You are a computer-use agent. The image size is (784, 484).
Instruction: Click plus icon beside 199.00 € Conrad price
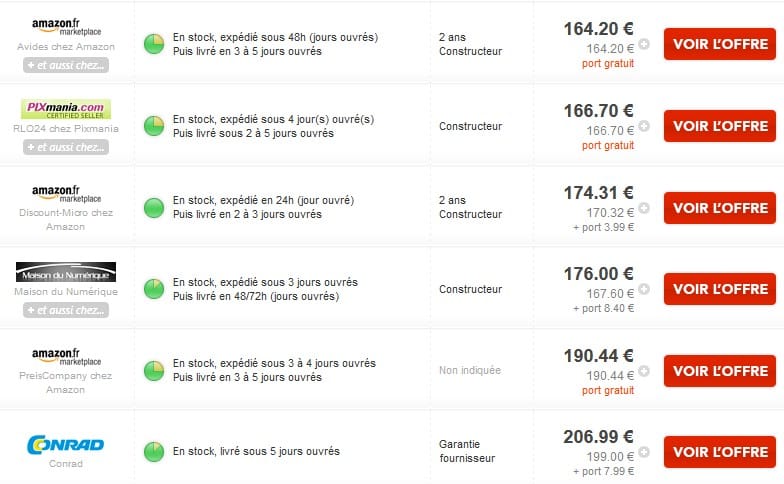pos(644,452)
